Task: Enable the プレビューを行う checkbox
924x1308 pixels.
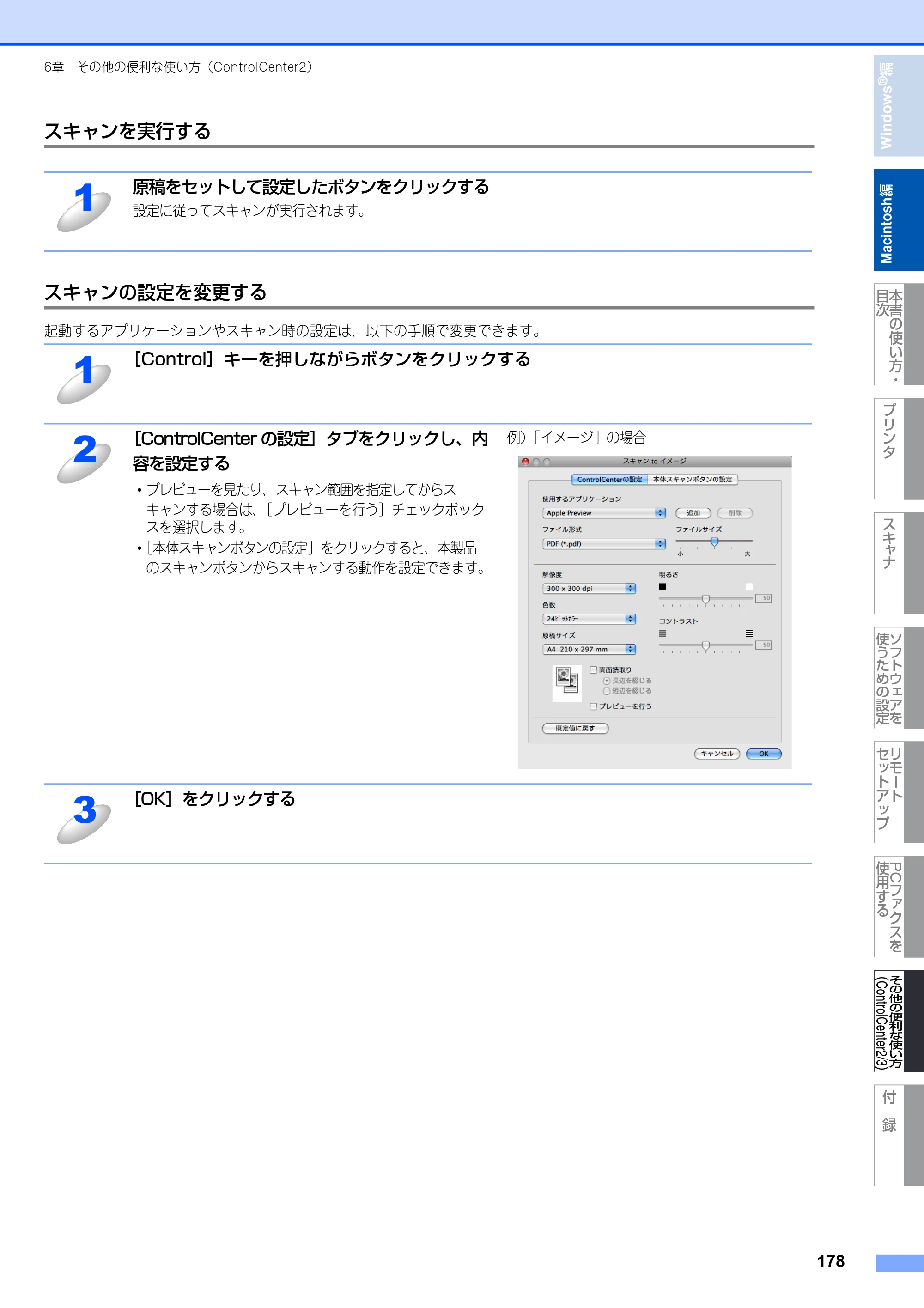Action: pos(594,706)
